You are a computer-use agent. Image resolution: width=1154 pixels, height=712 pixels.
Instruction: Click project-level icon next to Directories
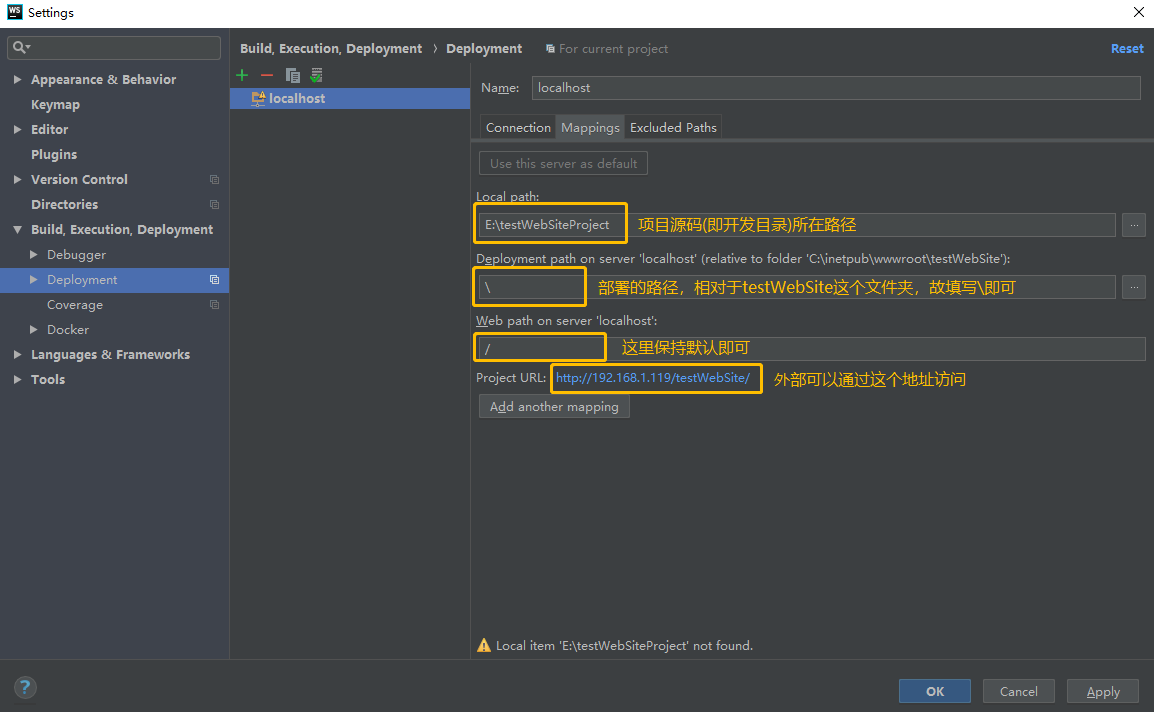coord(214,205)
